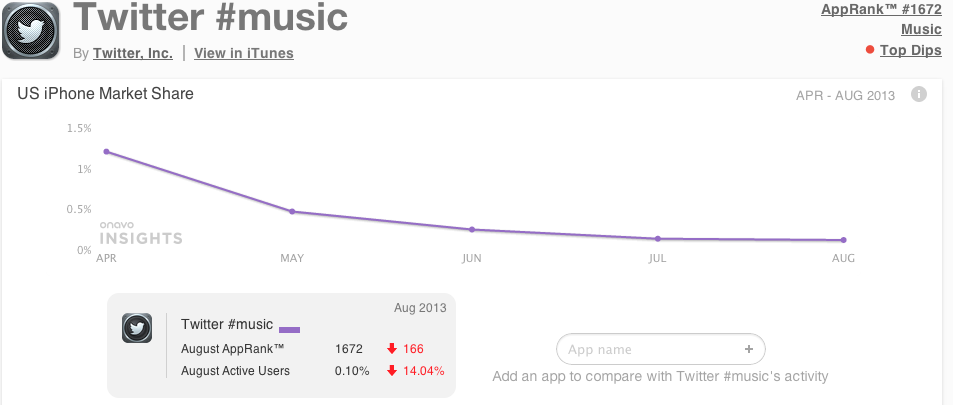Select the MAY data point on chart
Screen dimensions: 953x405
292,212
